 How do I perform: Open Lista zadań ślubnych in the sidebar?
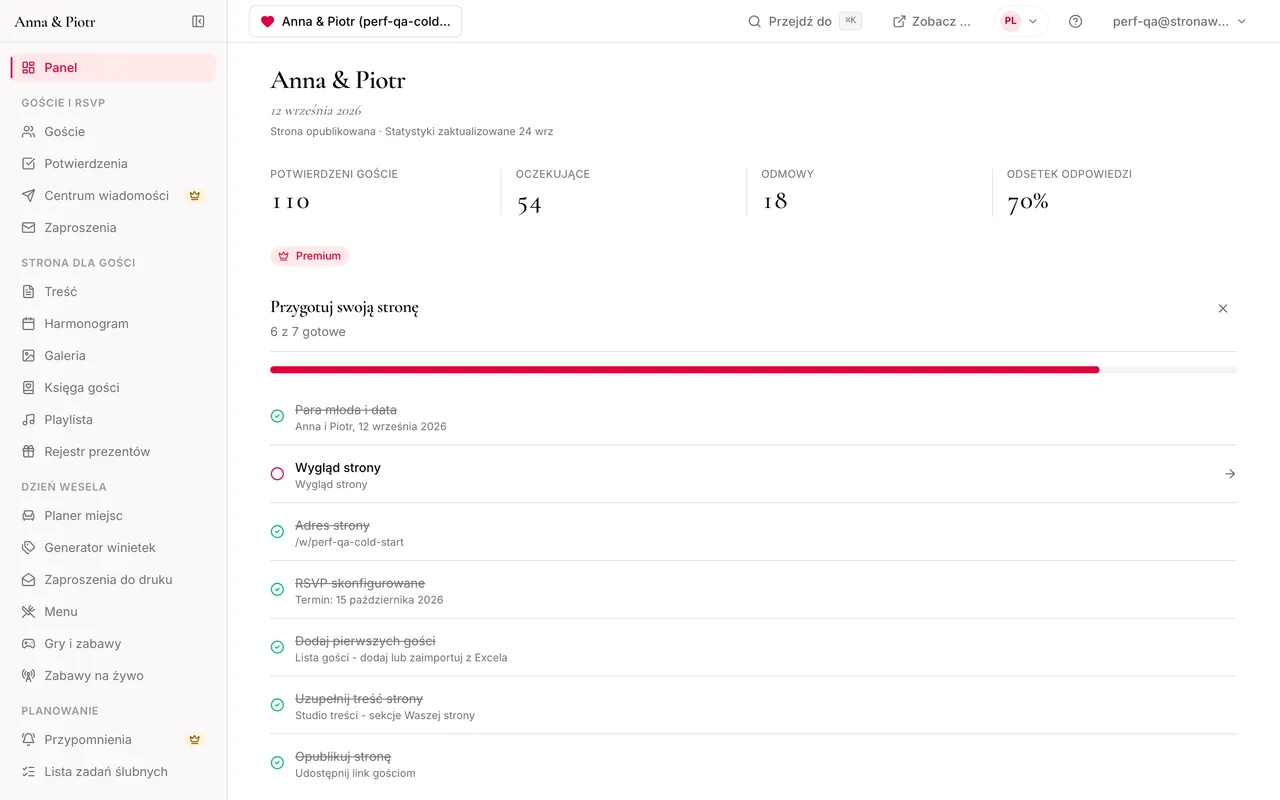(113, 771)
